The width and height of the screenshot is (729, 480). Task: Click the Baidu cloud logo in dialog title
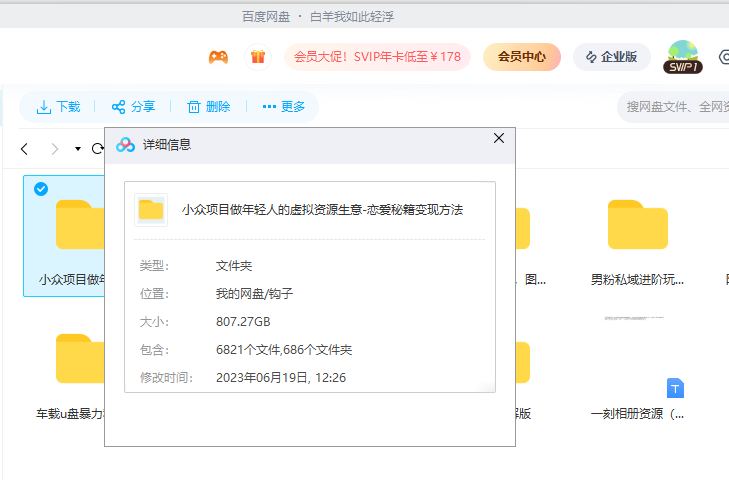click(125, 144)
